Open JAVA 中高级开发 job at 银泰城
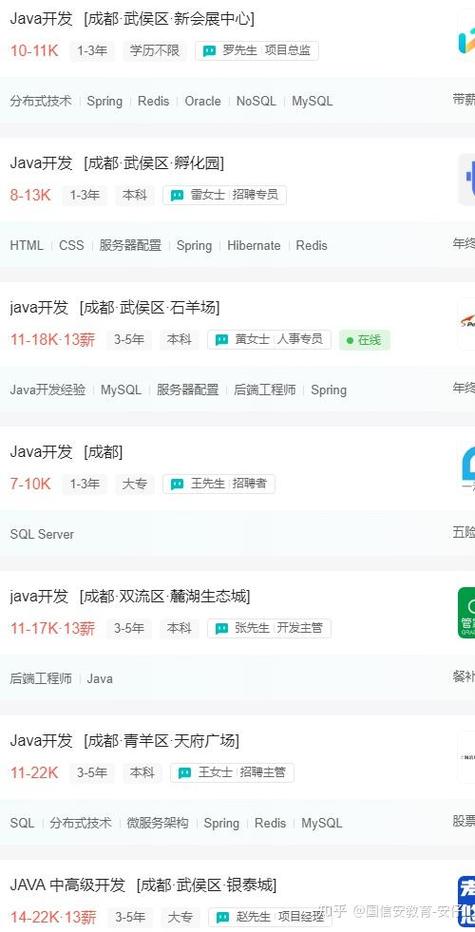The image size is (475, 932). coord(143,885)
